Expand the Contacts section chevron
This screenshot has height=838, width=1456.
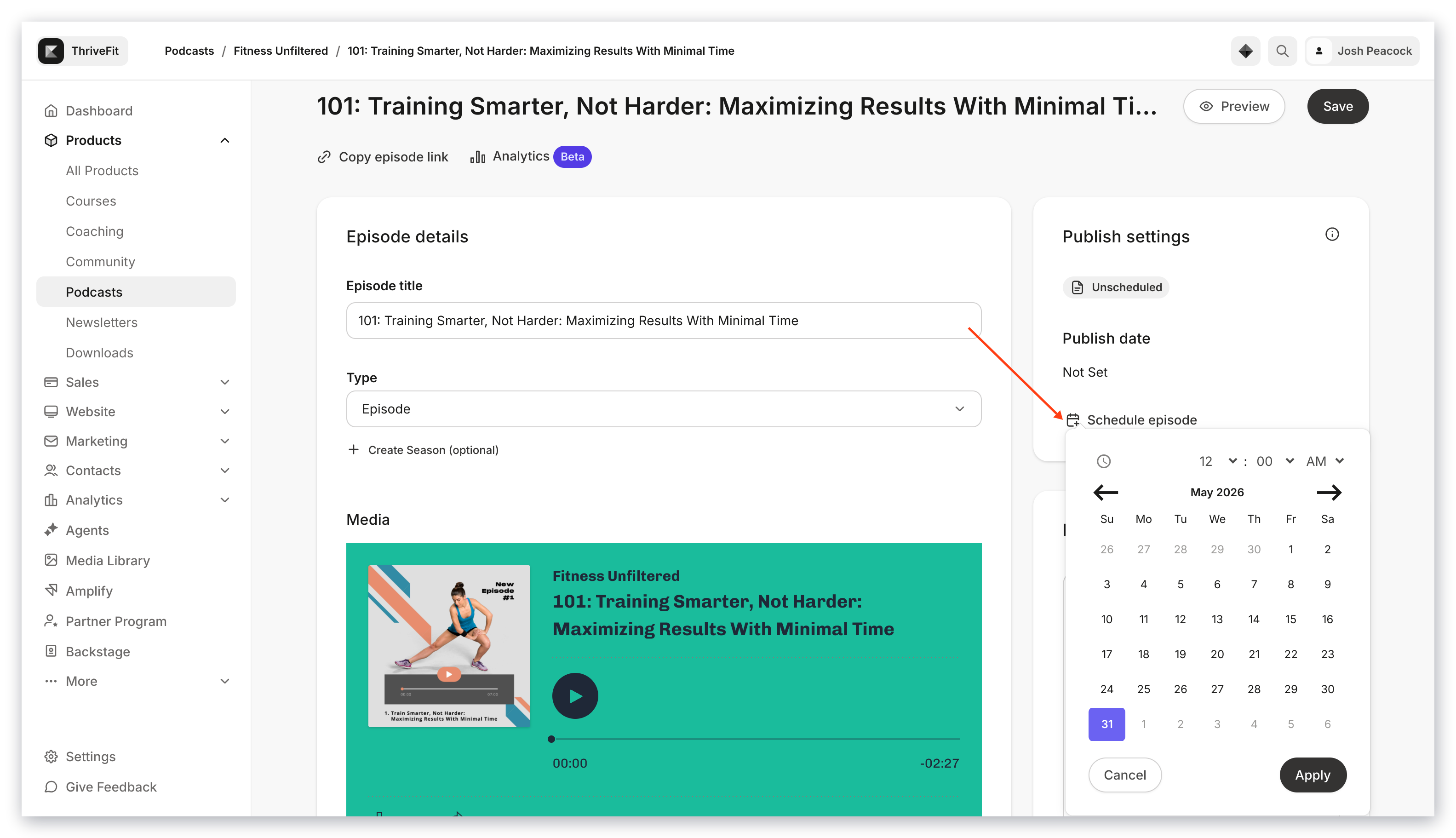[224, 470]
